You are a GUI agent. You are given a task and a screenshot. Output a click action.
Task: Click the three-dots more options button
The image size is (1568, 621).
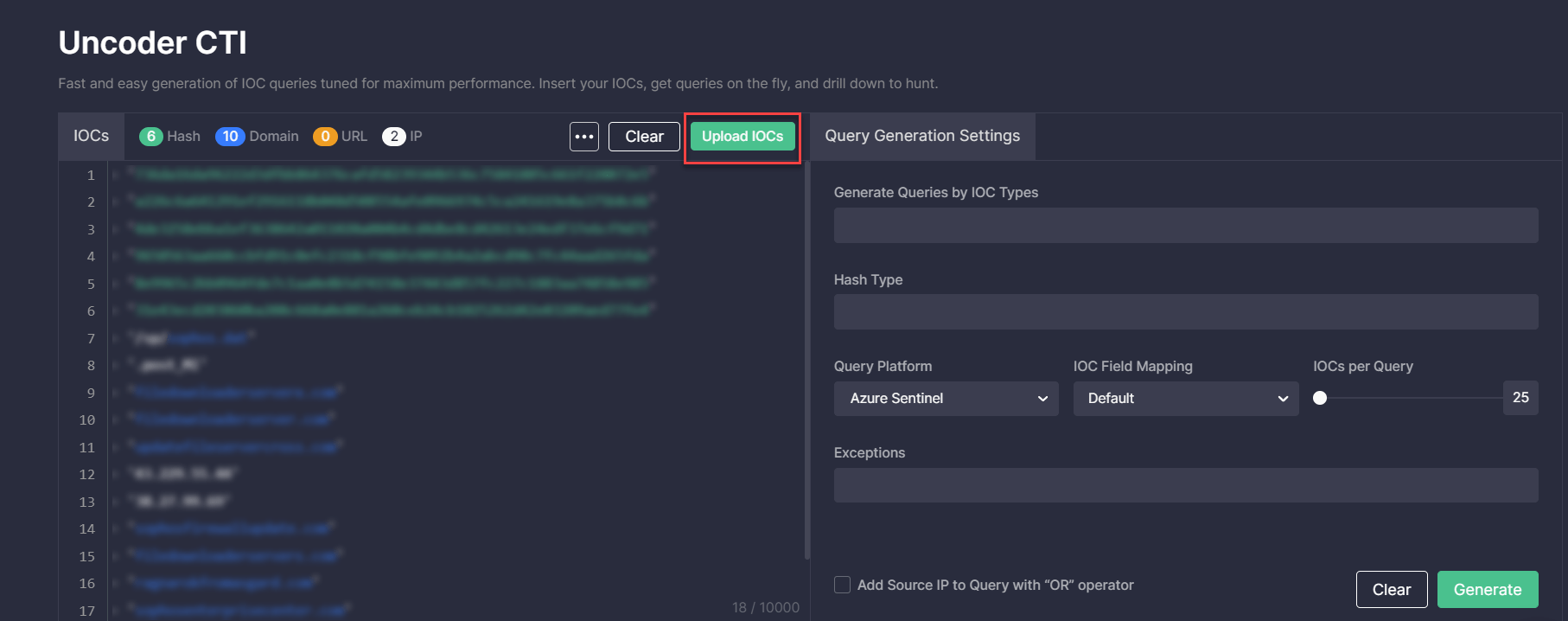tap(584, 137)
